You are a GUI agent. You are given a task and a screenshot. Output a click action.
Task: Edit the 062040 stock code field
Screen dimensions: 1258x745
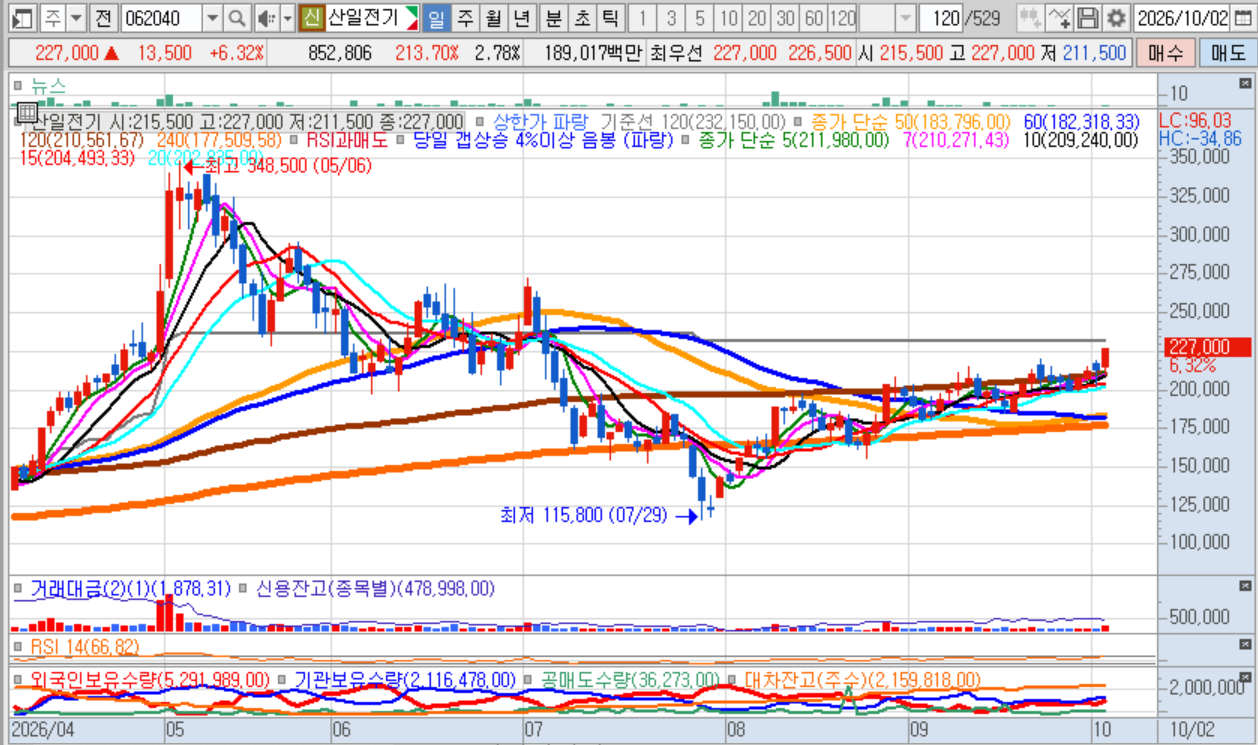tap(162, 18)
